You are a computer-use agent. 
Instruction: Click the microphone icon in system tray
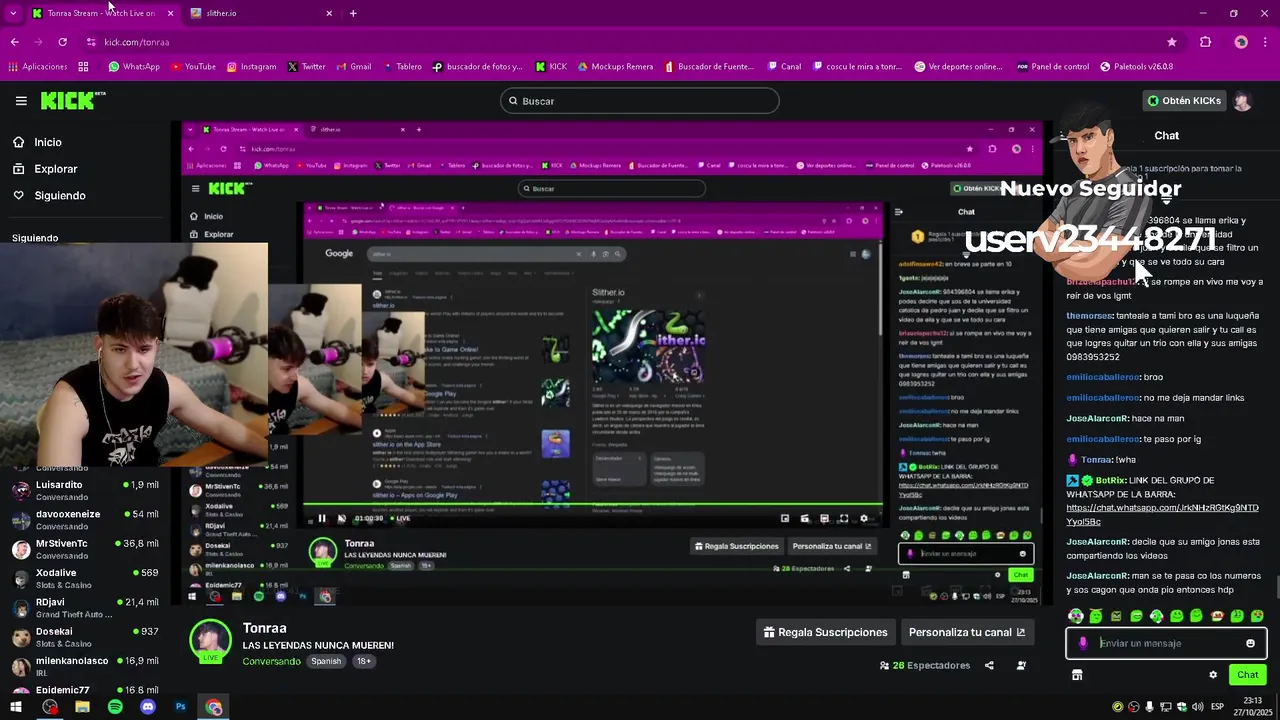(x=1150, y=707)
